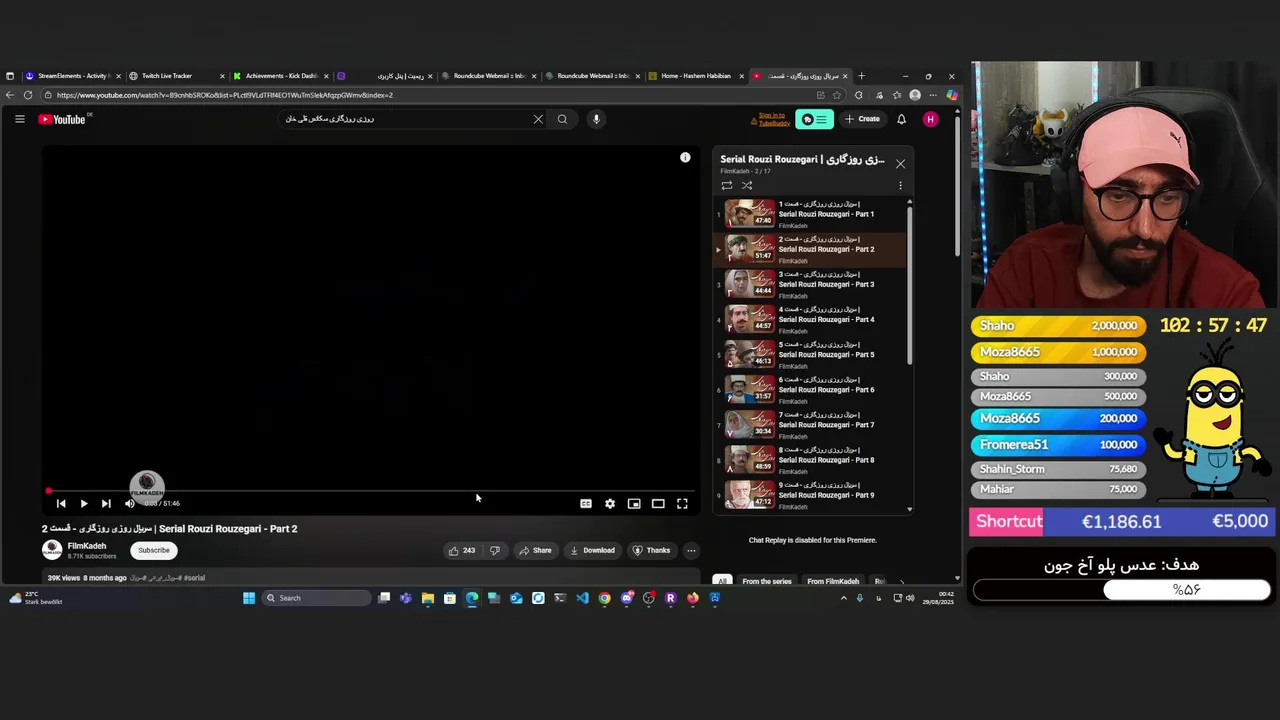Toggle loop playlist

coord(727,185)
